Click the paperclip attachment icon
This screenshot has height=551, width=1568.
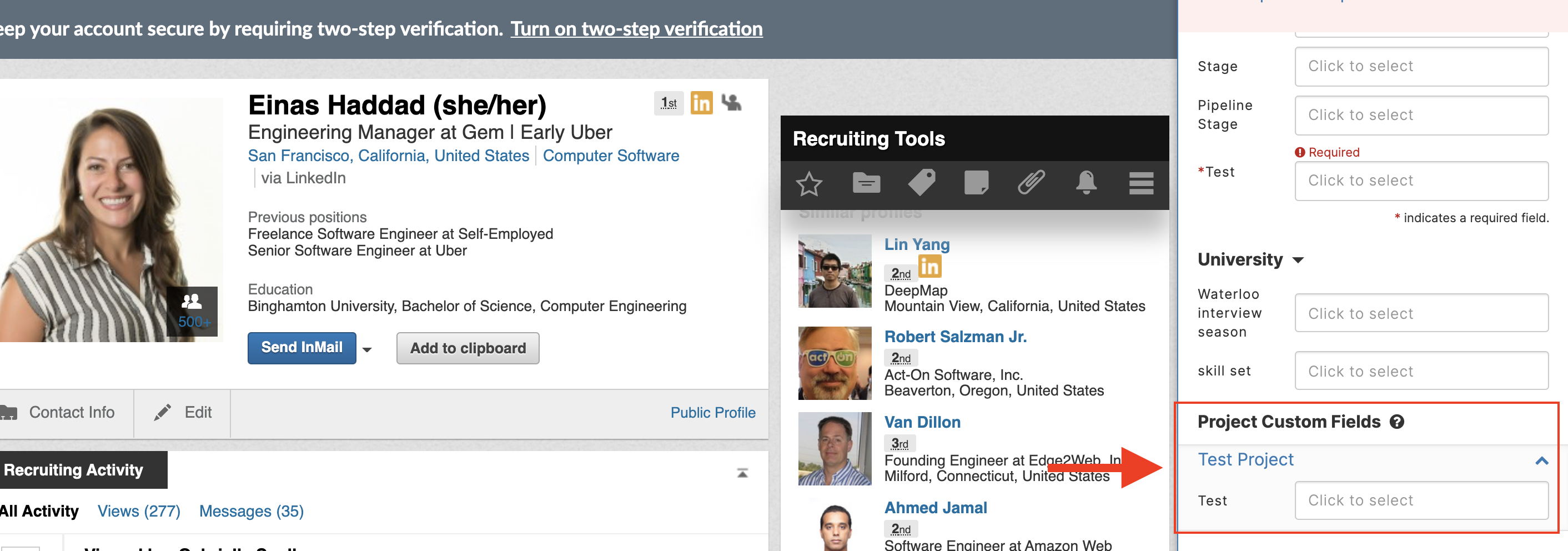[1031, 183]
